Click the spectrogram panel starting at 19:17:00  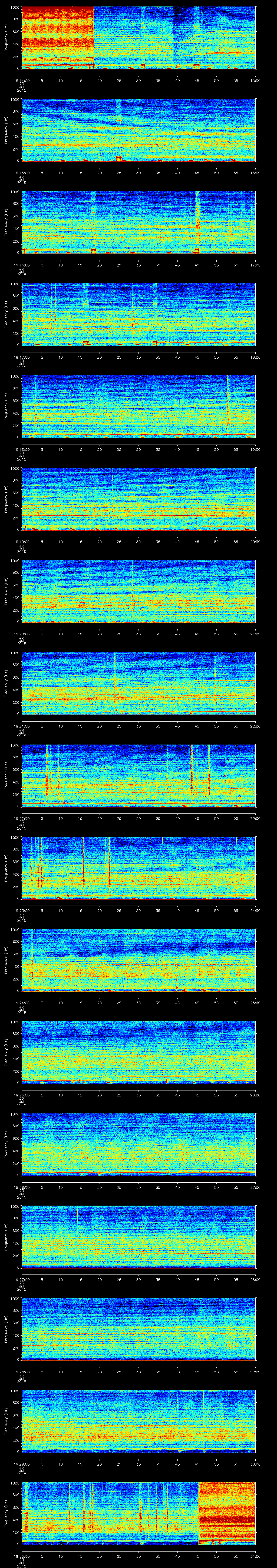[138, 315]
